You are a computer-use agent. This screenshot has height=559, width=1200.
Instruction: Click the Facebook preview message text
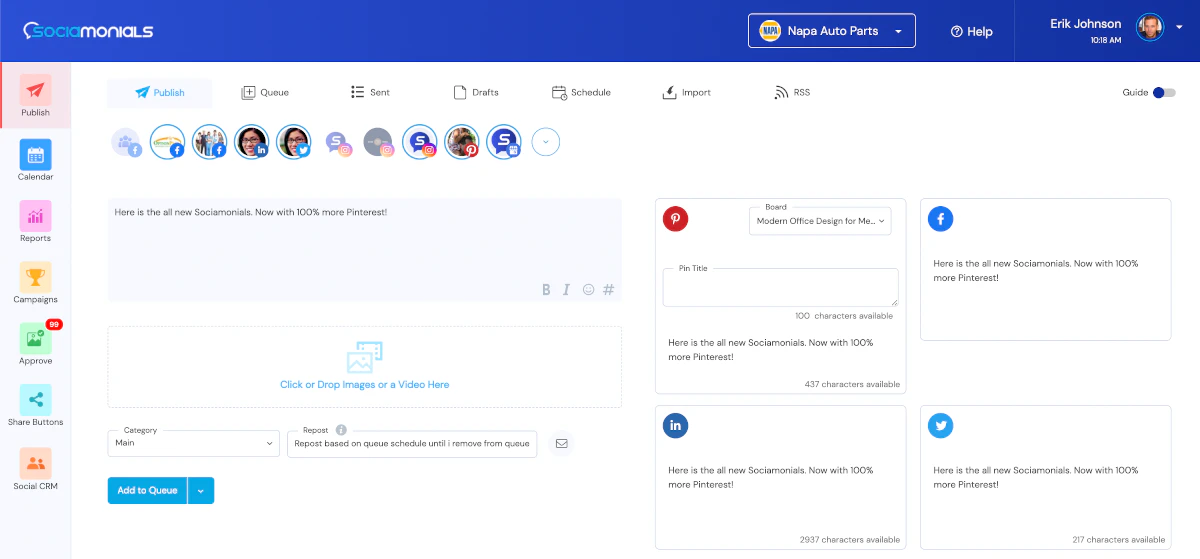(x=1035, y=270)
